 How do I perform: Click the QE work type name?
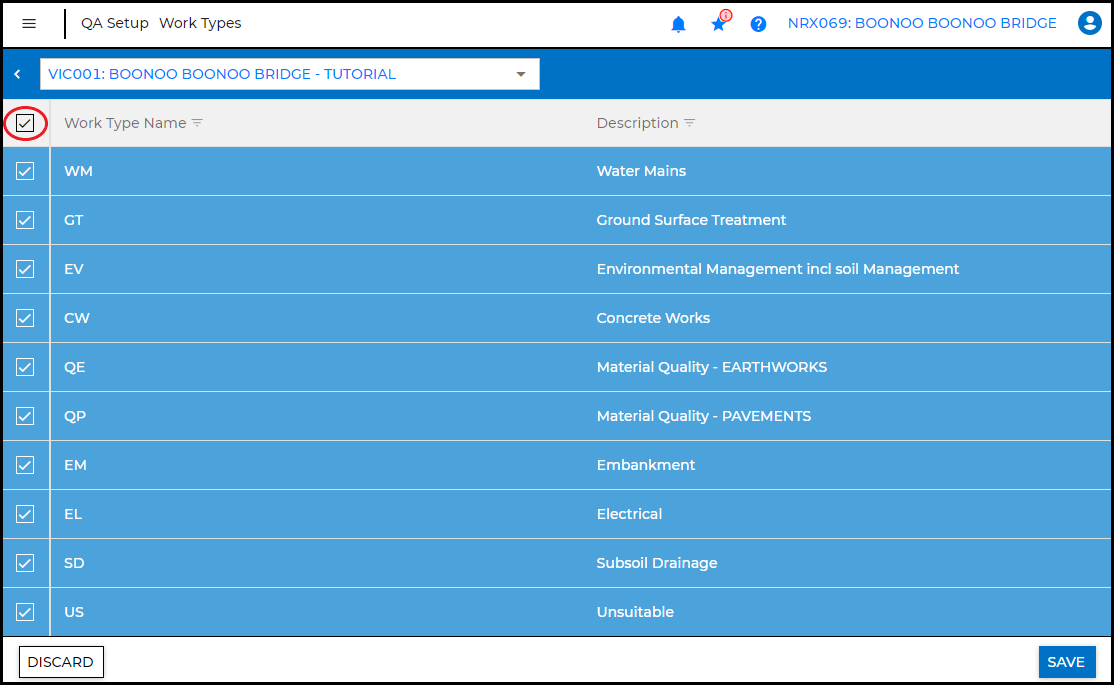(x=75, y=367)
